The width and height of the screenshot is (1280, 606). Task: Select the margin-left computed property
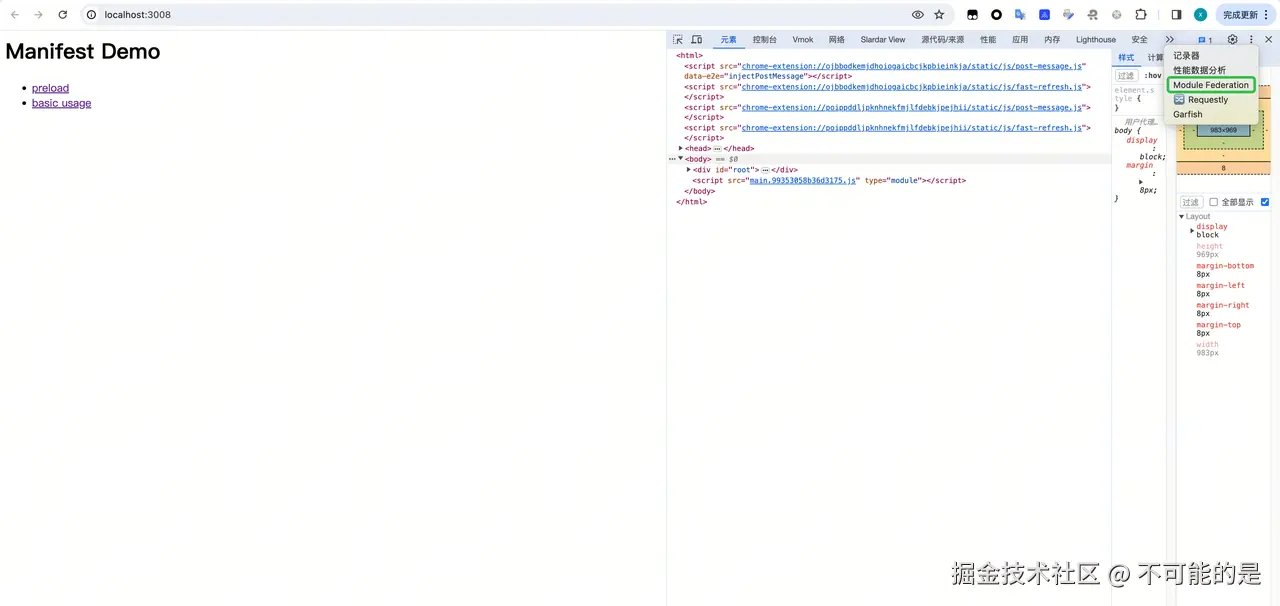point(1220,286)
